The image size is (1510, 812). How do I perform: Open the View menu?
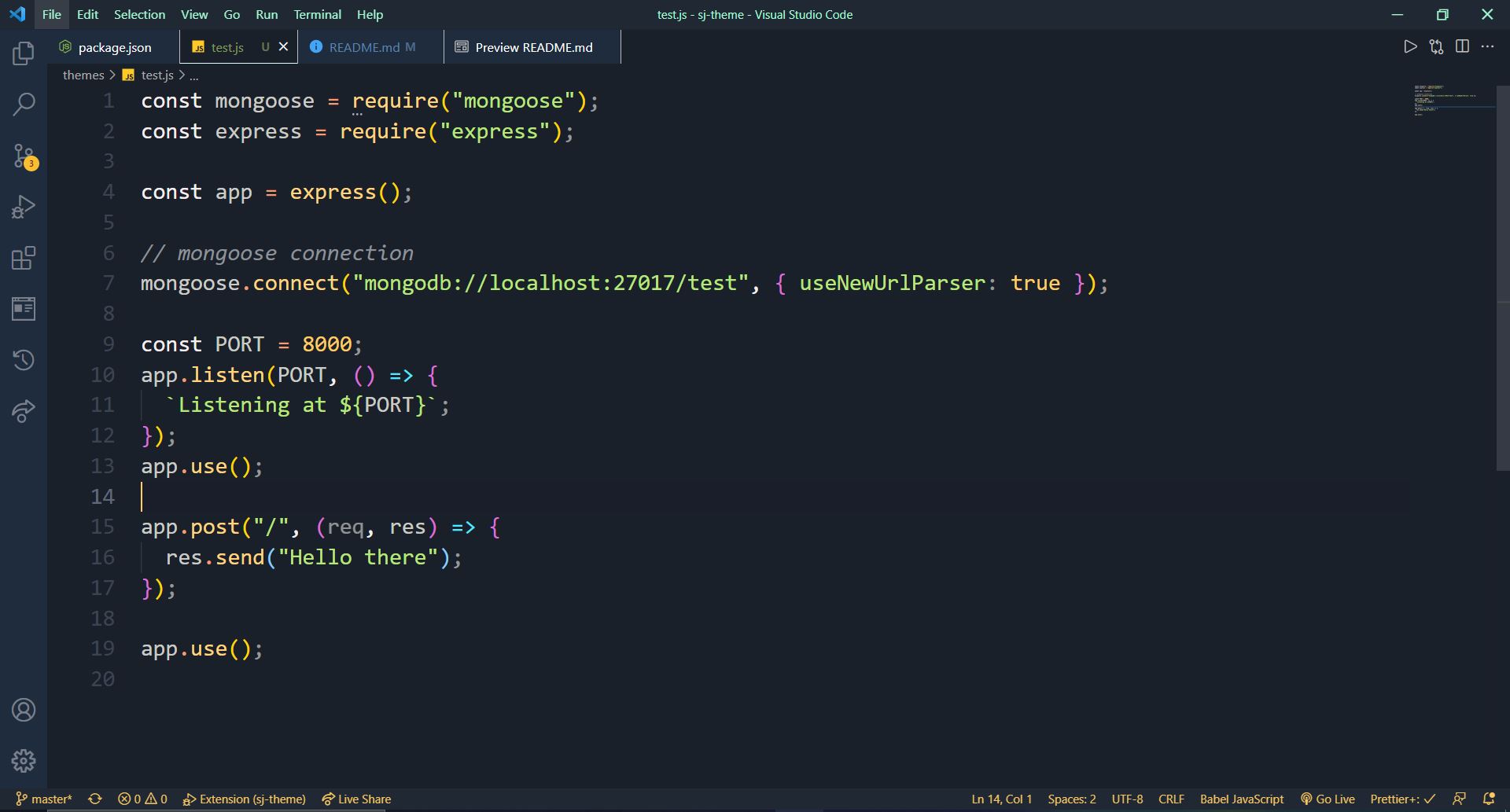(x=194, y=14)
